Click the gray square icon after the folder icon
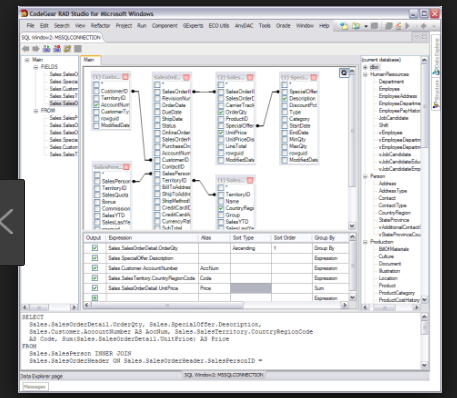Viewport: 457px width, 398px height. coord(78,49)
